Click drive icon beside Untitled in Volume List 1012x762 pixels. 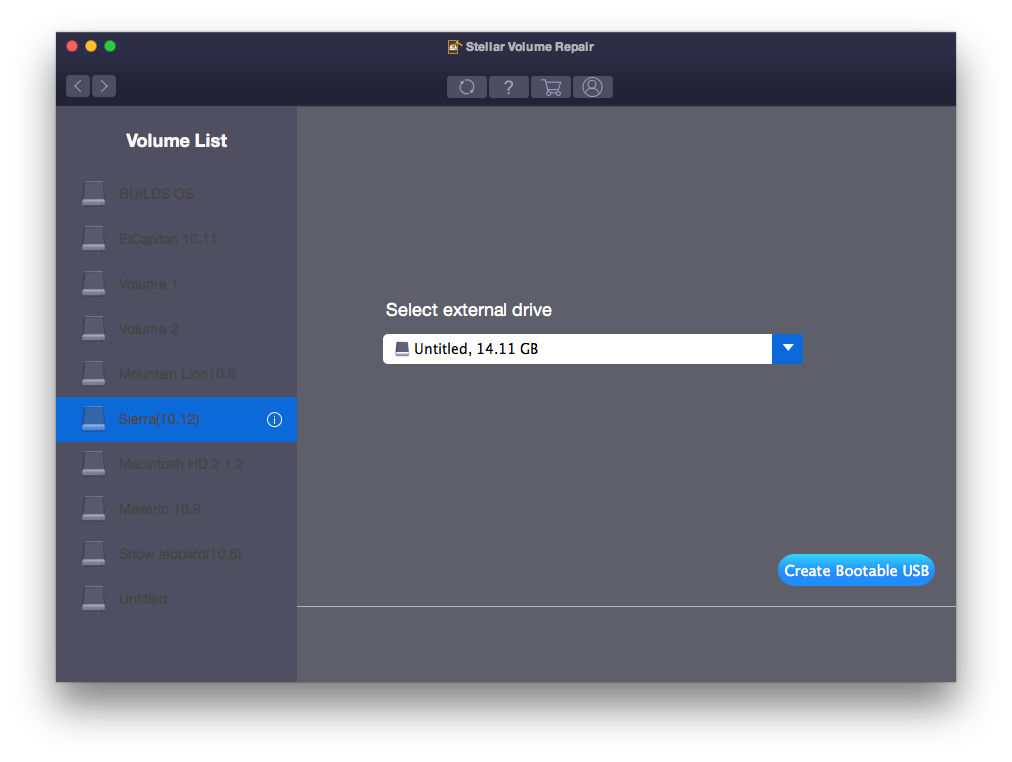pyautogui.click(x=94, y=599)
